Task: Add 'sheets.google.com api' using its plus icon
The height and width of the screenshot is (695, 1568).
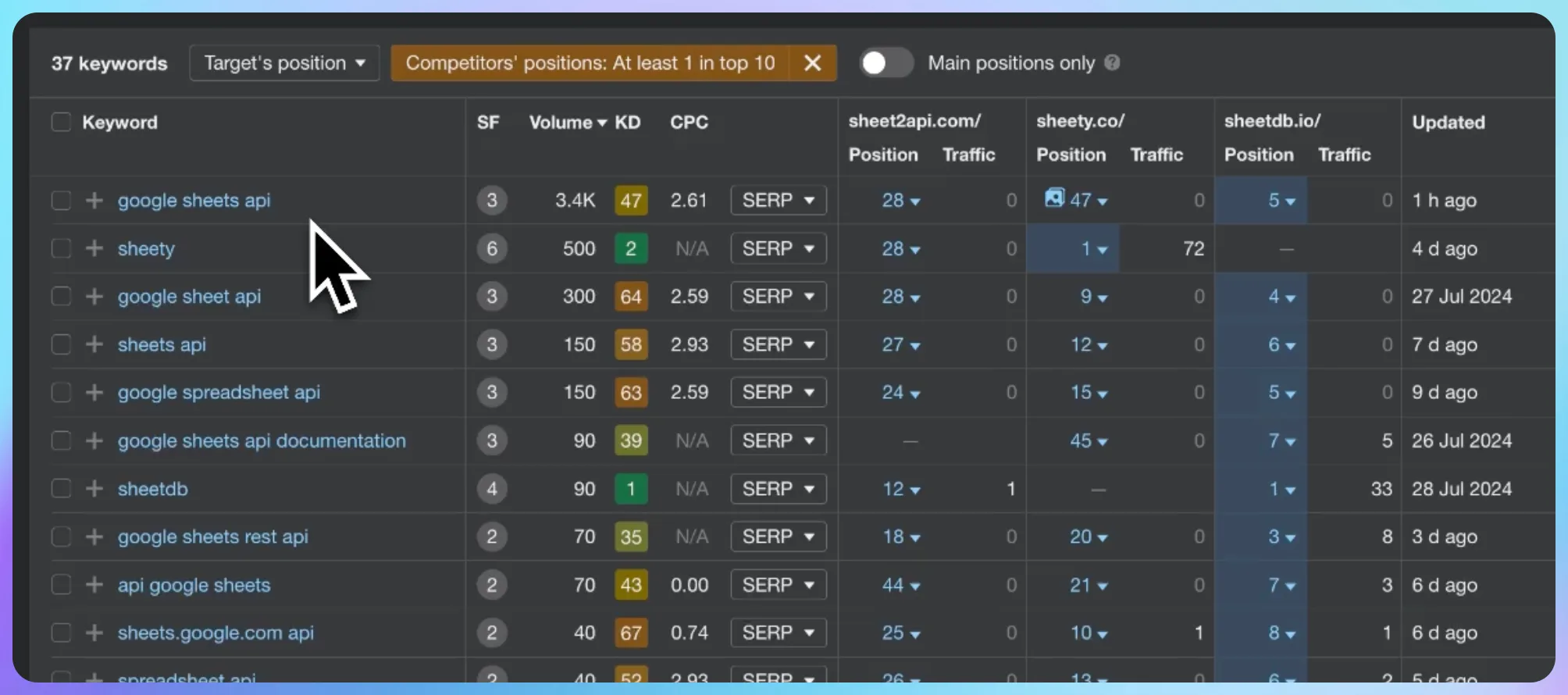Action: [94, 633]
